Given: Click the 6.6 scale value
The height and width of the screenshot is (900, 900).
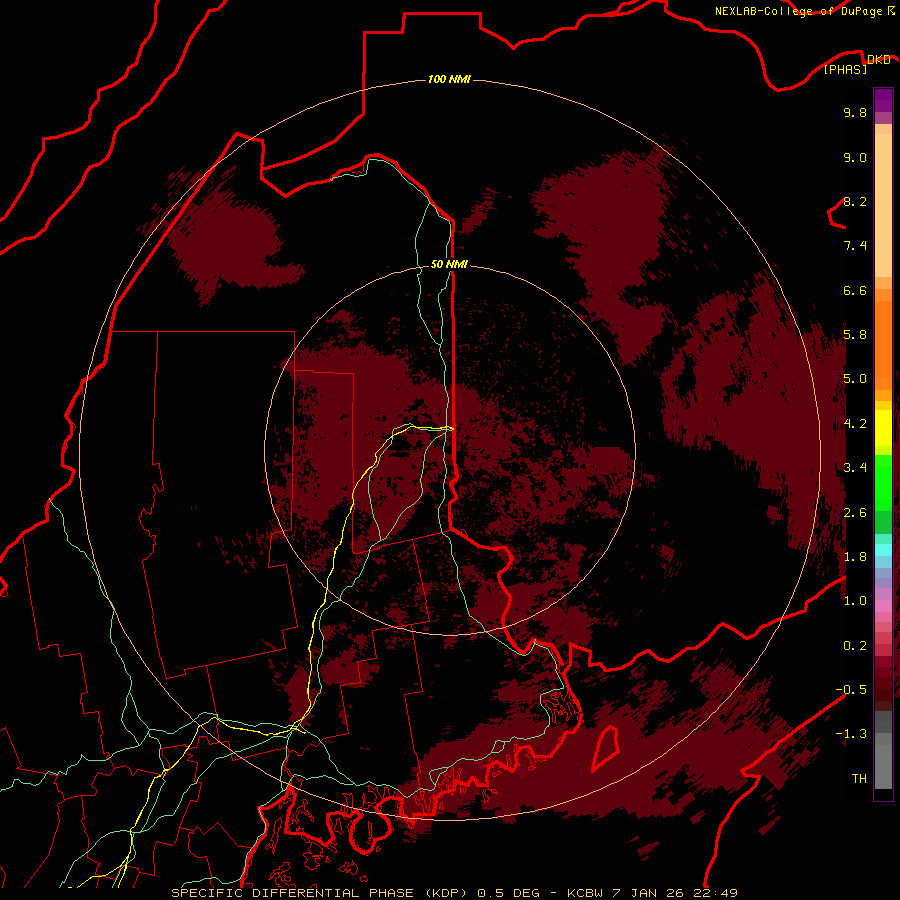Looking at the screenshot, I should coord(855,290).
